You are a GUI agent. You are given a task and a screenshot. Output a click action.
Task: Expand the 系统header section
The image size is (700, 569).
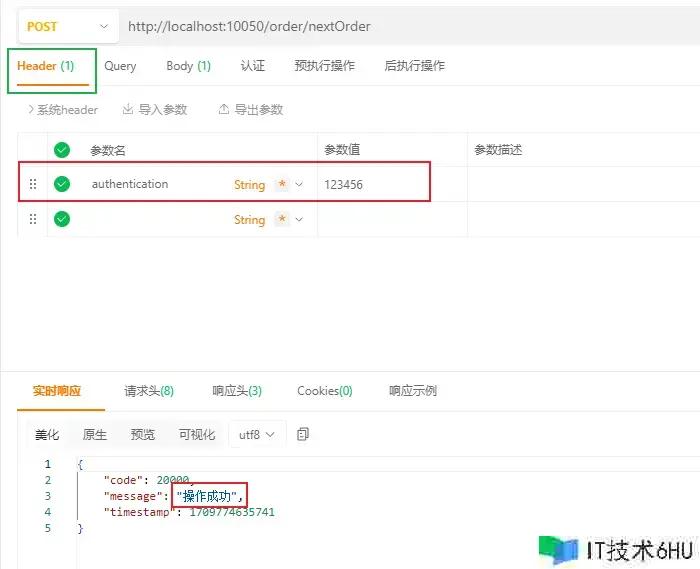[x=63, y=110]
